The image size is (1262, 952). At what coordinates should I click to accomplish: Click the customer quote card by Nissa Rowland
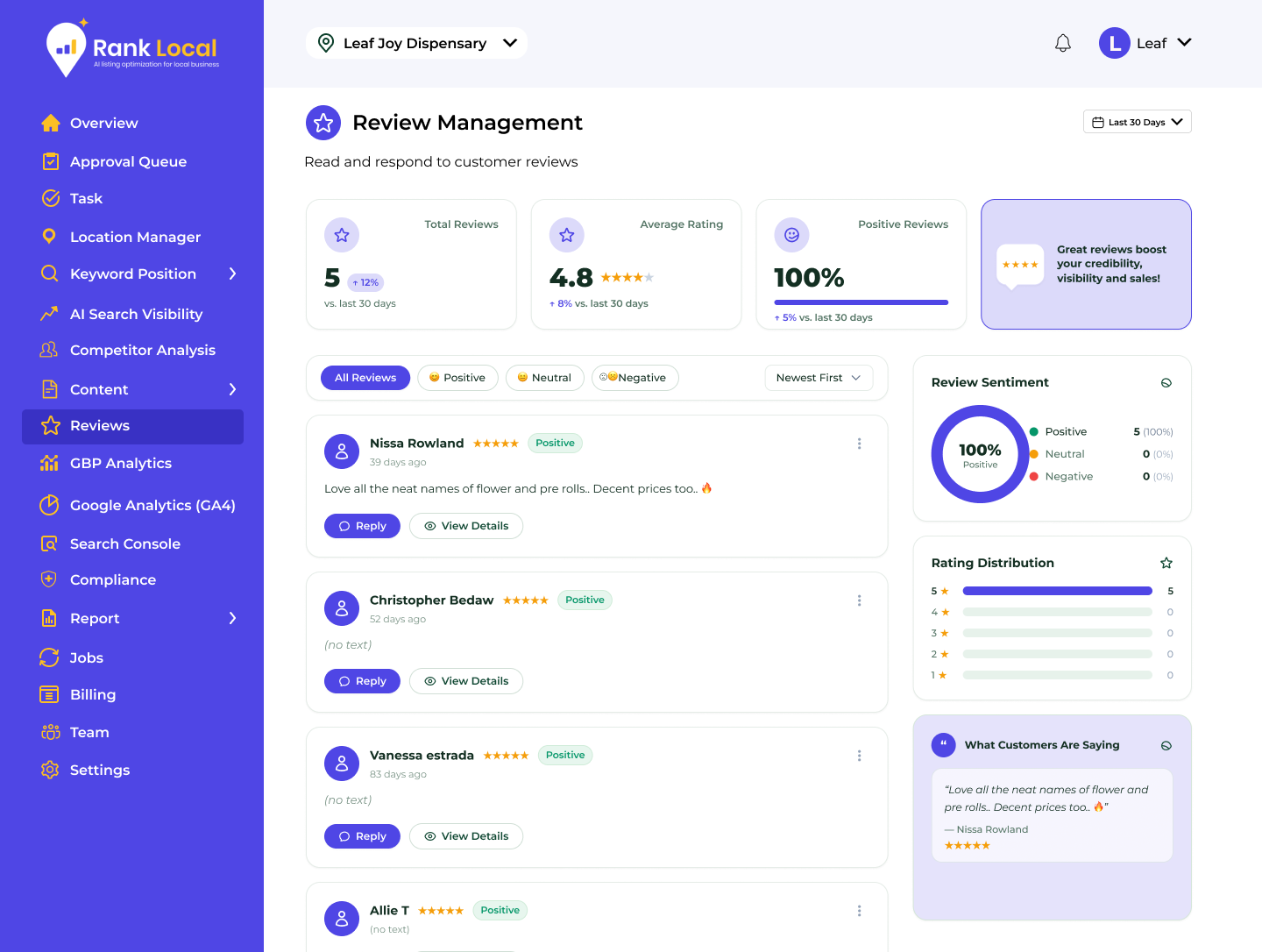(1053, 815)
